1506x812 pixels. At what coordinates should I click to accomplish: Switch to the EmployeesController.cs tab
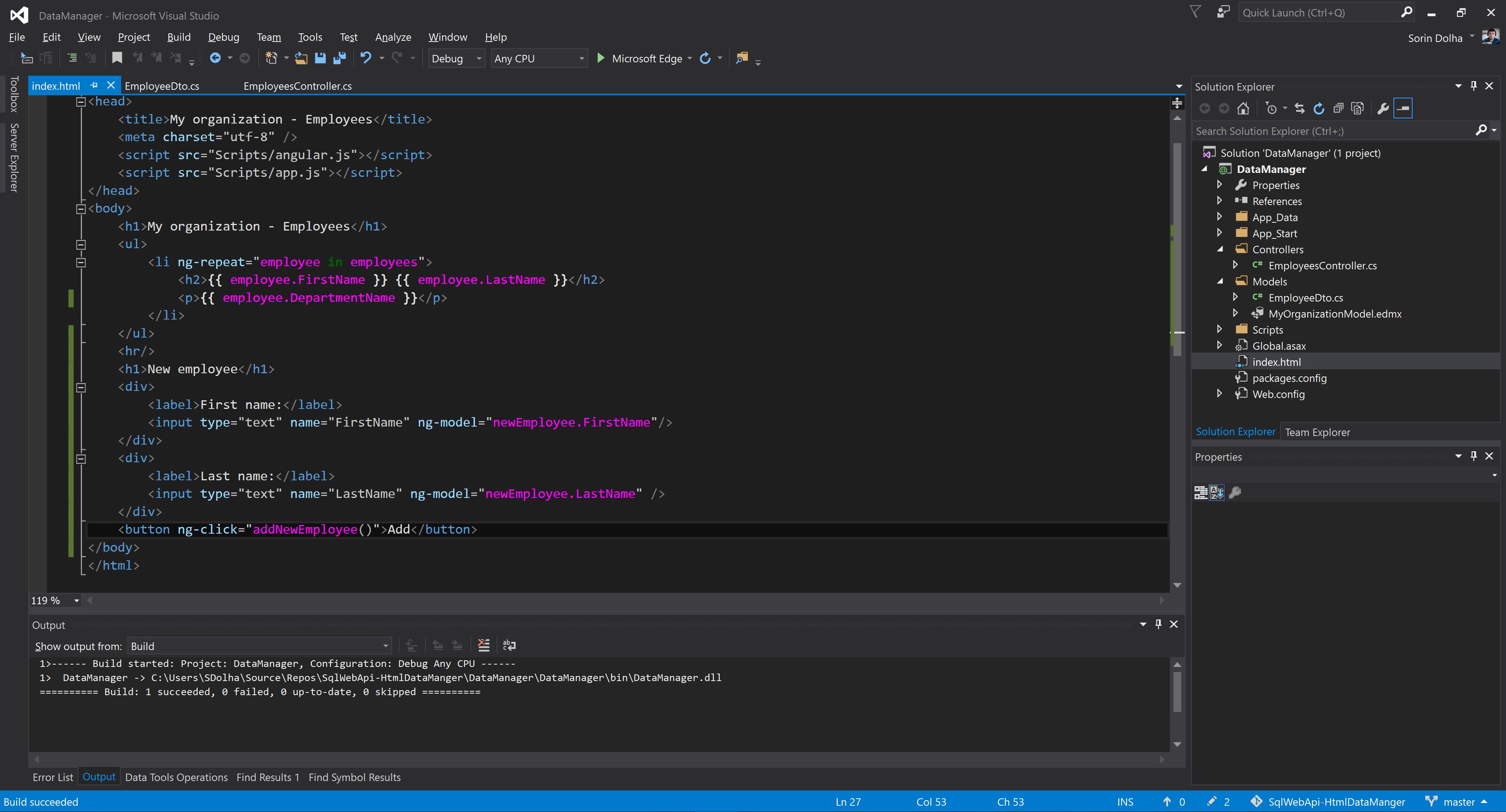297,86
